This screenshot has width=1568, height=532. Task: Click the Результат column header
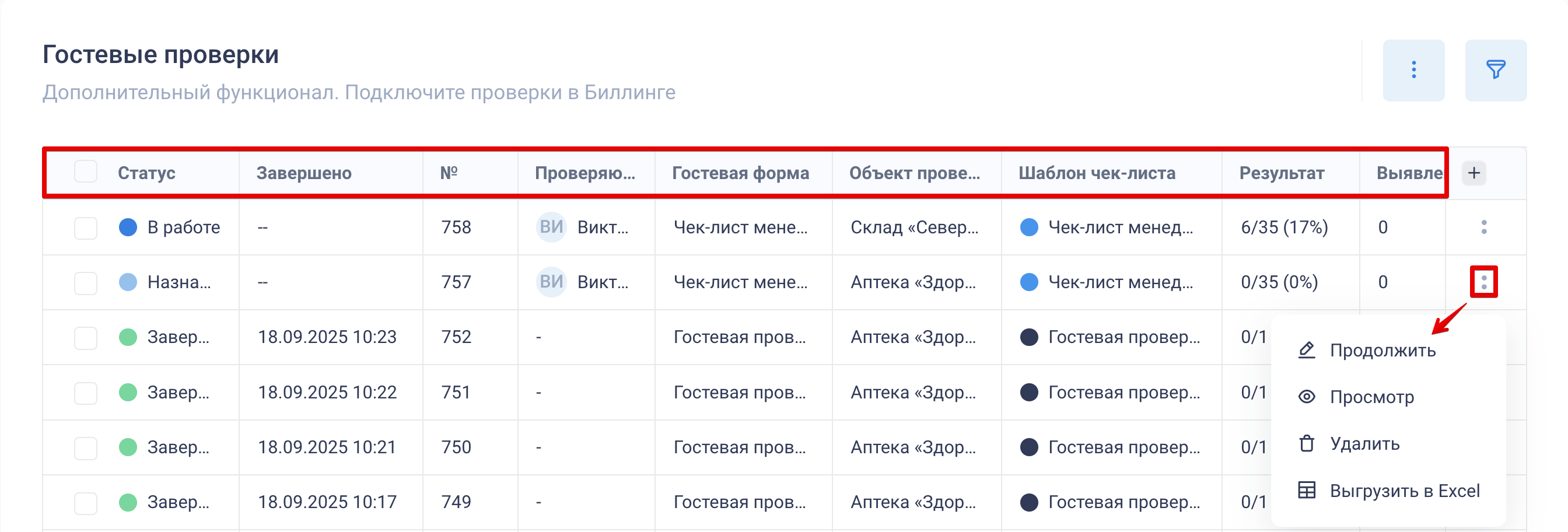coord(1282,173)
